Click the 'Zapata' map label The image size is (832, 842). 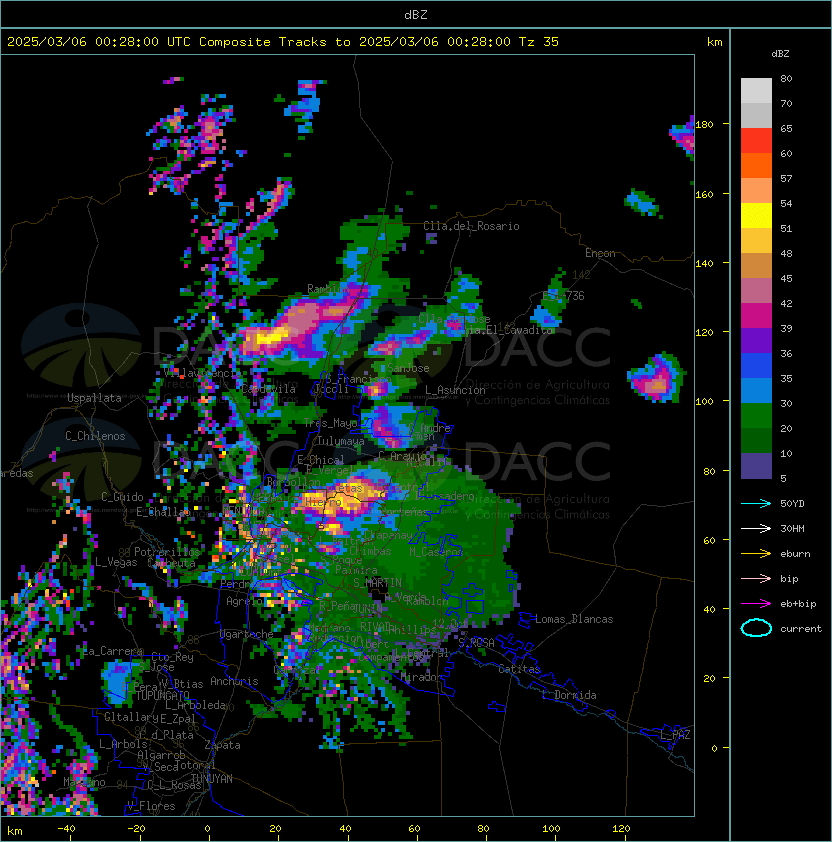(222, 745)
